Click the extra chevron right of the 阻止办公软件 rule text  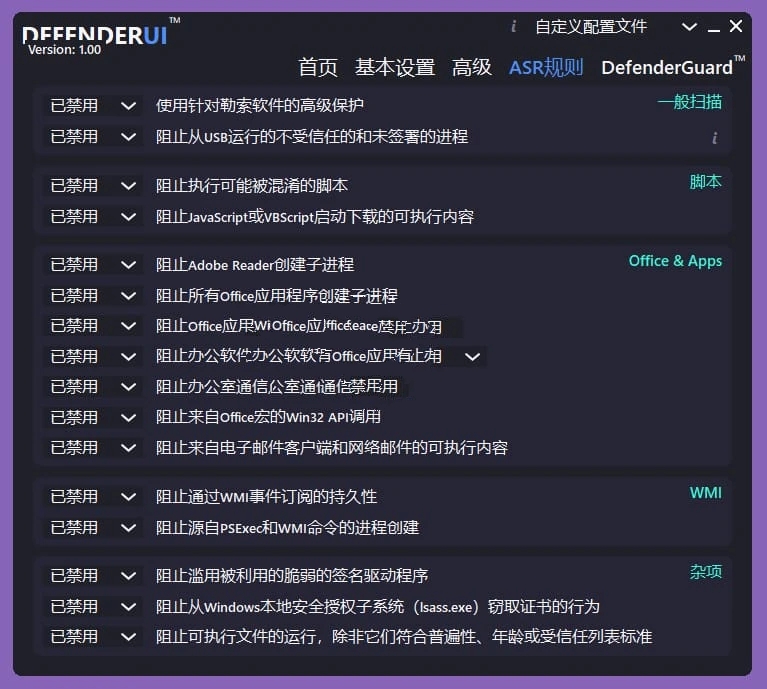tap(473, 356)
